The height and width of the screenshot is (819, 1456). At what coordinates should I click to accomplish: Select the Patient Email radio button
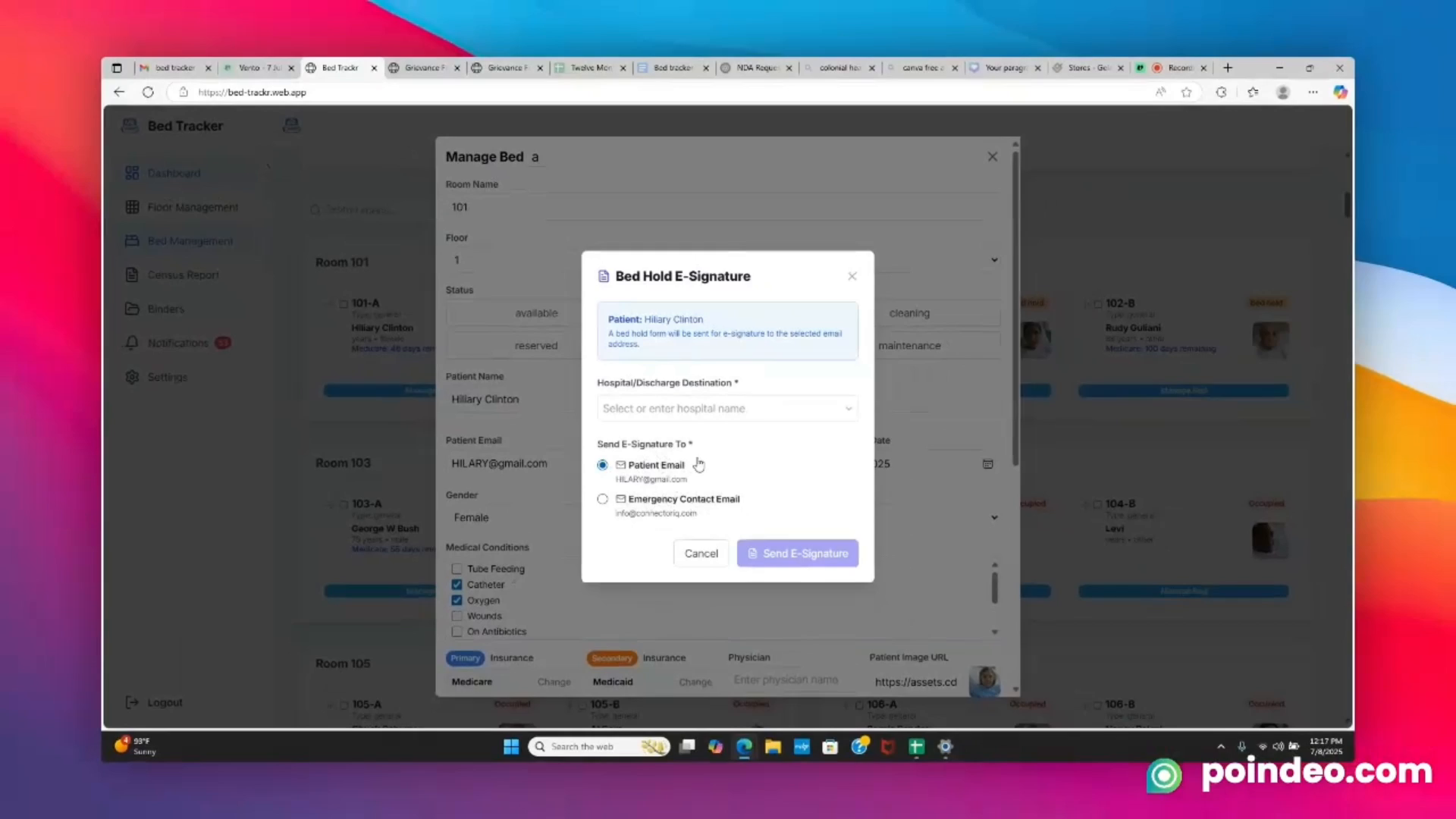(602, 465)
